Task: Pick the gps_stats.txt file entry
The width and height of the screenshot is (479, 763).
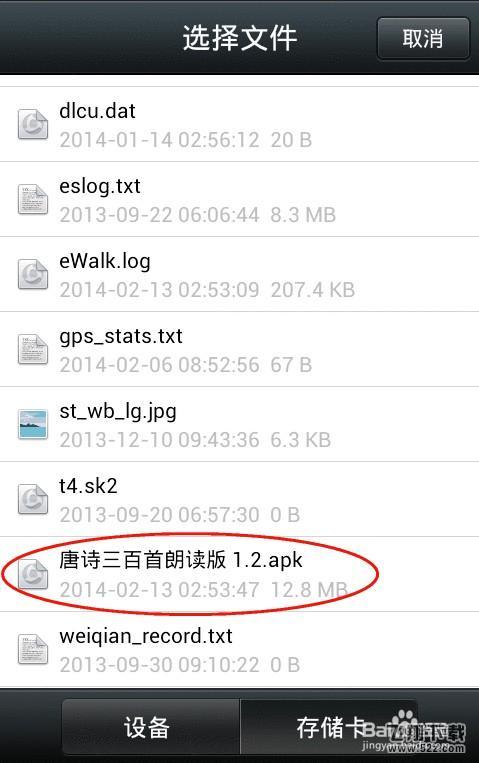Action: (240, 349)
